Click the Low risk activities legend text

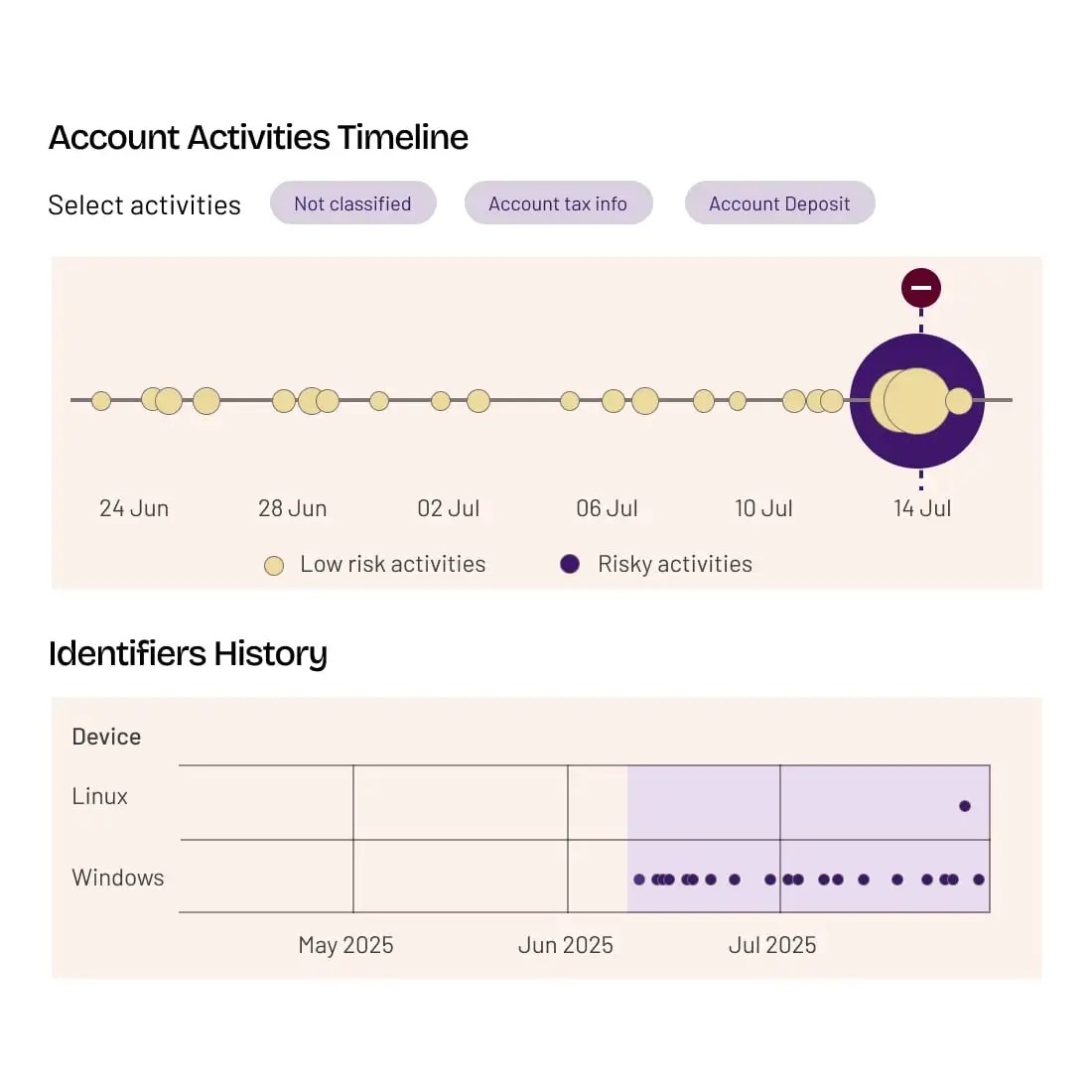click(x=393, y=564)
